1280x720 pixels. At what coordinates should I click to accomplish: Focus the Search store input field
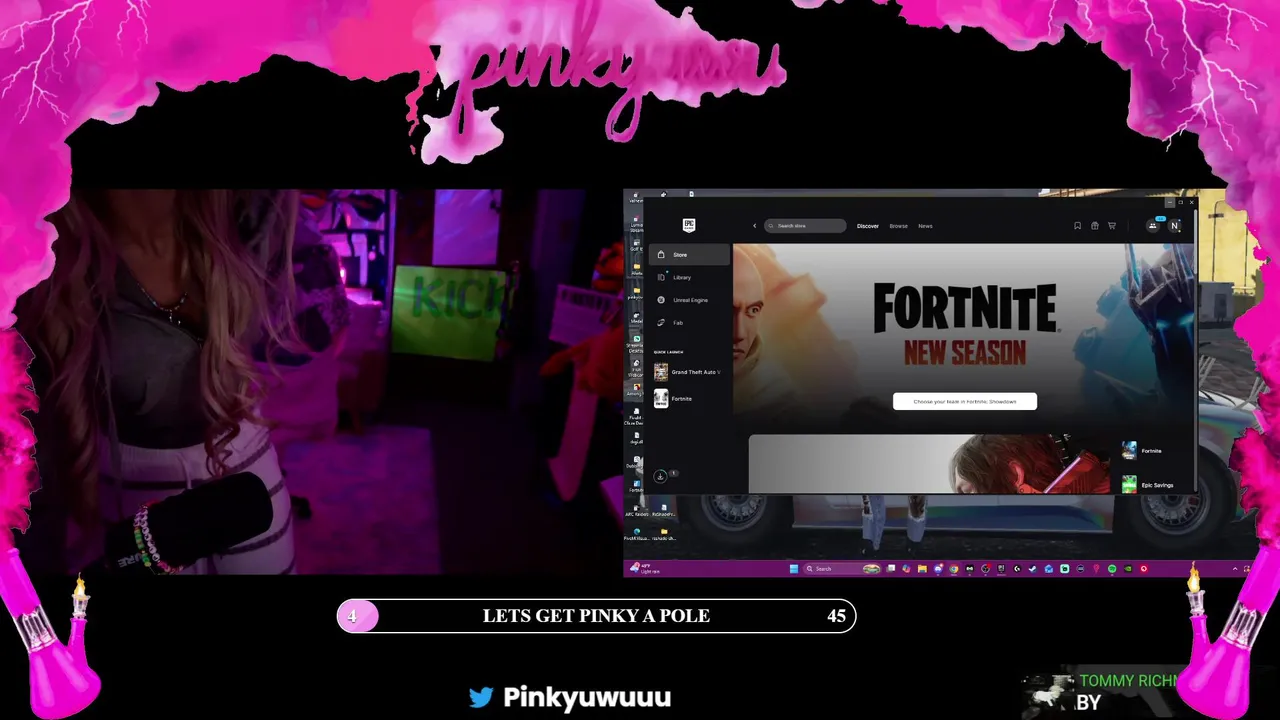click(x=806, y=226)
